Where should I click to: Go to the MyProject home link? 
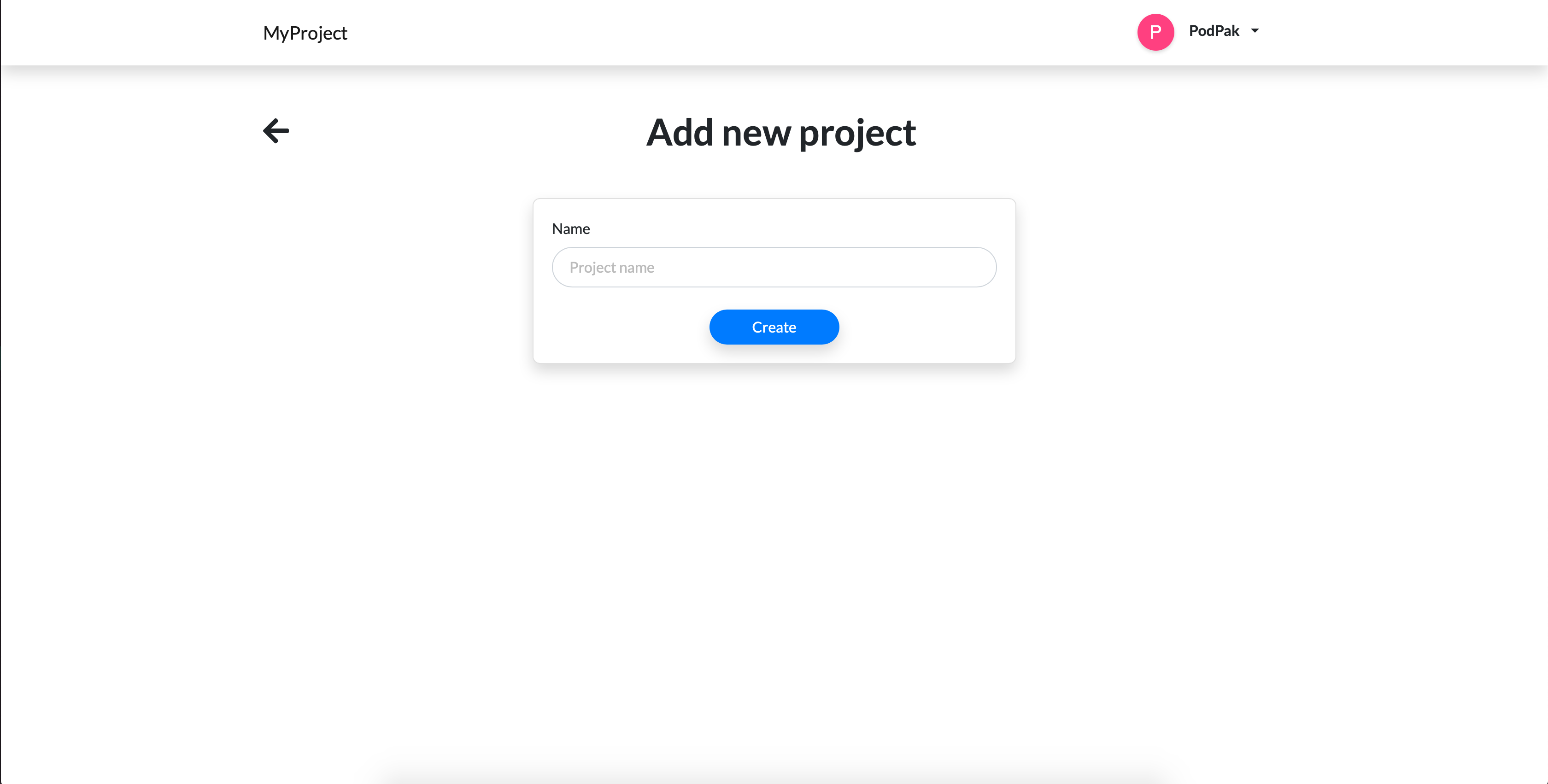coord(305,33)
